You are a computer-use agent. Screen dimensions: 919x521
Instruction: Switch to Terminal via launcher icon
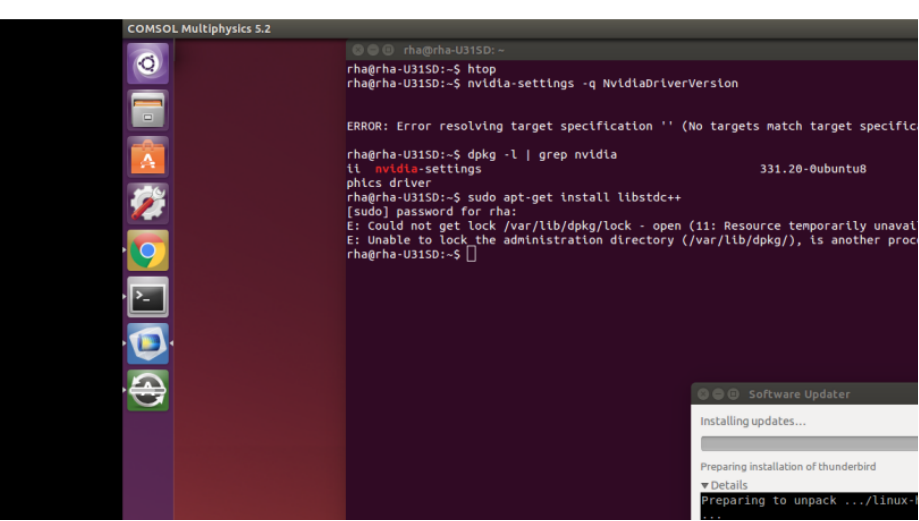[148, 297]
